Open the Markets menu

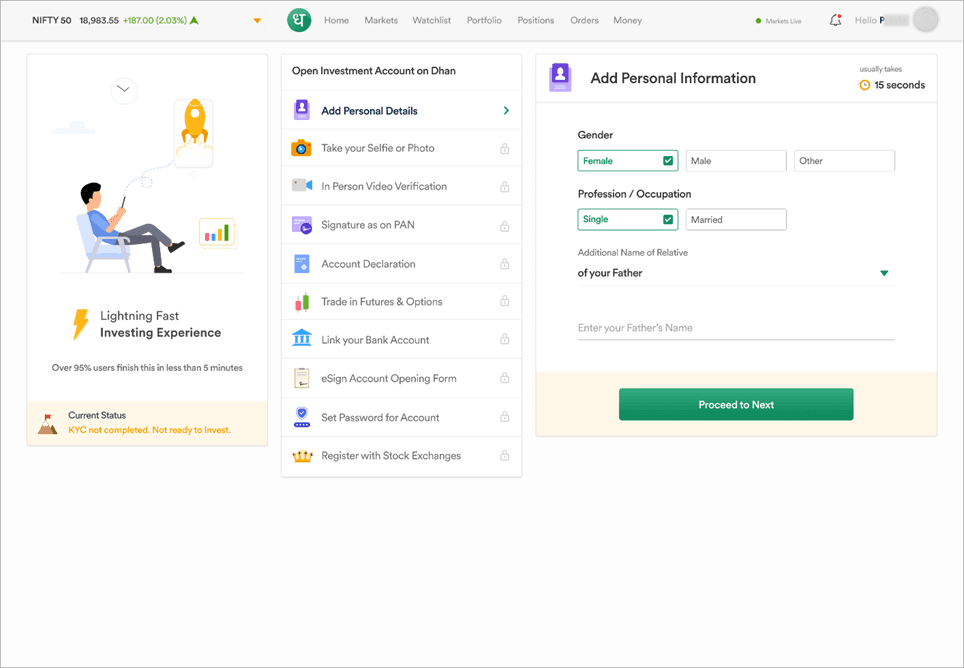click(x=381, y=20)
